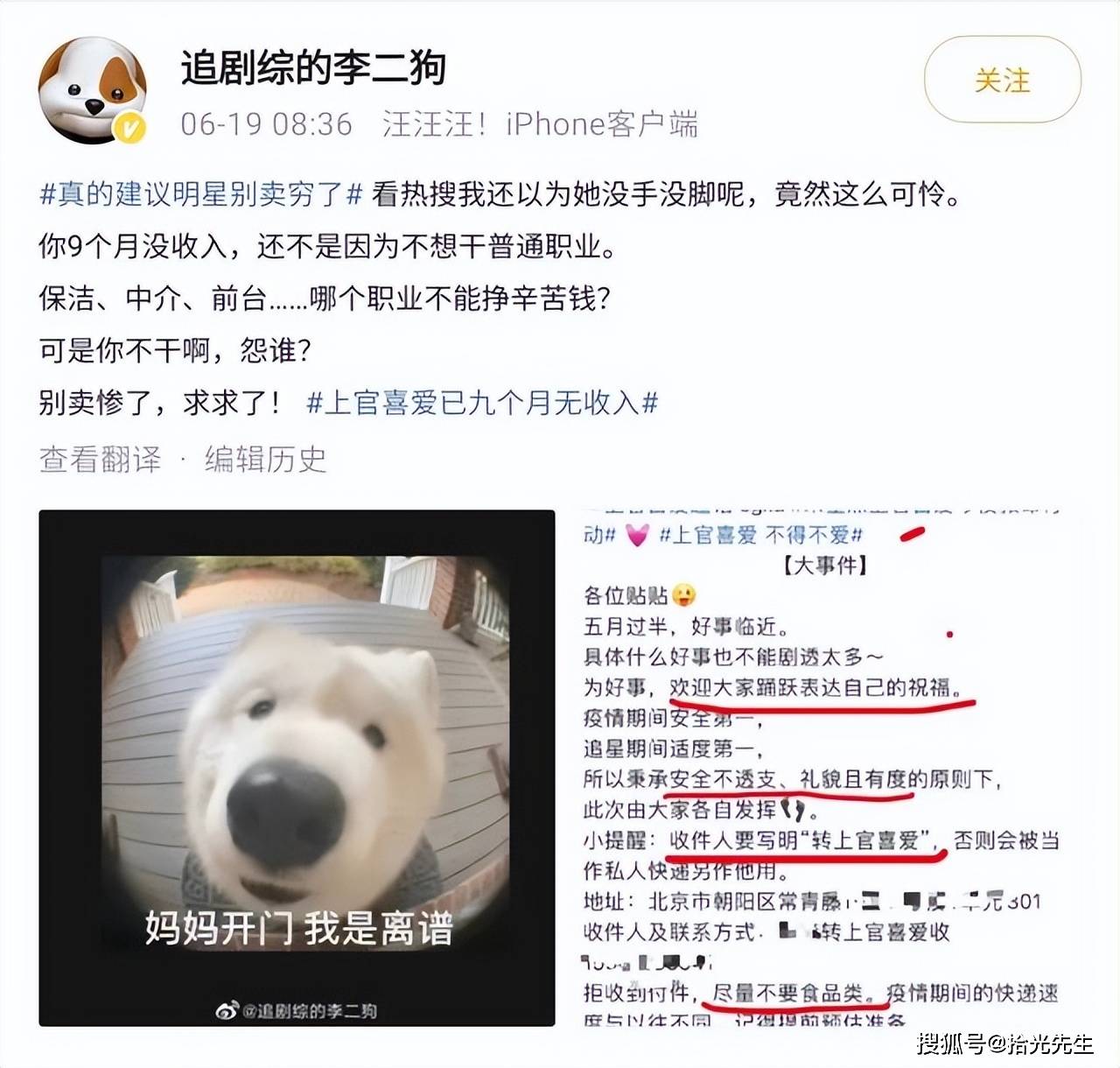
Task: Open the white dog meme image
Action: point(297,768)
